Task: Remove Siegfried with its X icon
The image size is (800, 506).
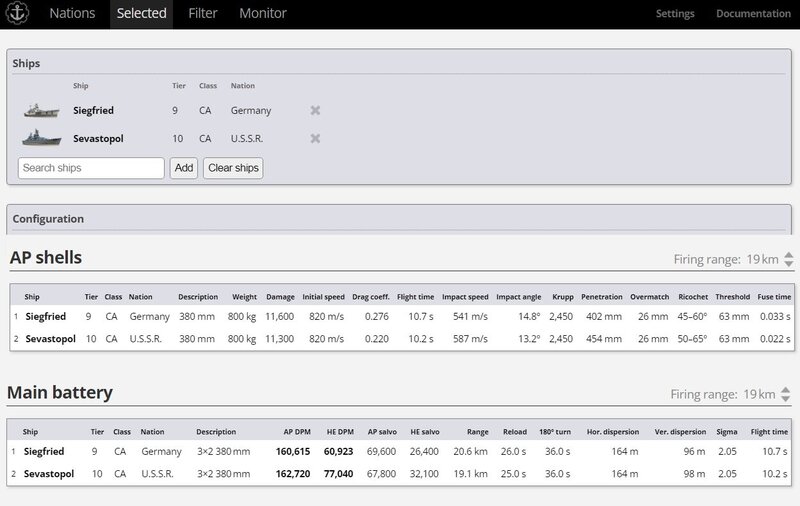Action: (315, 110)
